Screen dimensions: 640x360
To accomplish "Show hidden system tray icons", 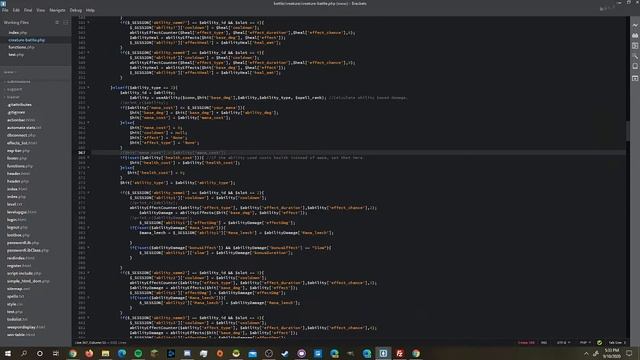I will (x=586, y=353).
